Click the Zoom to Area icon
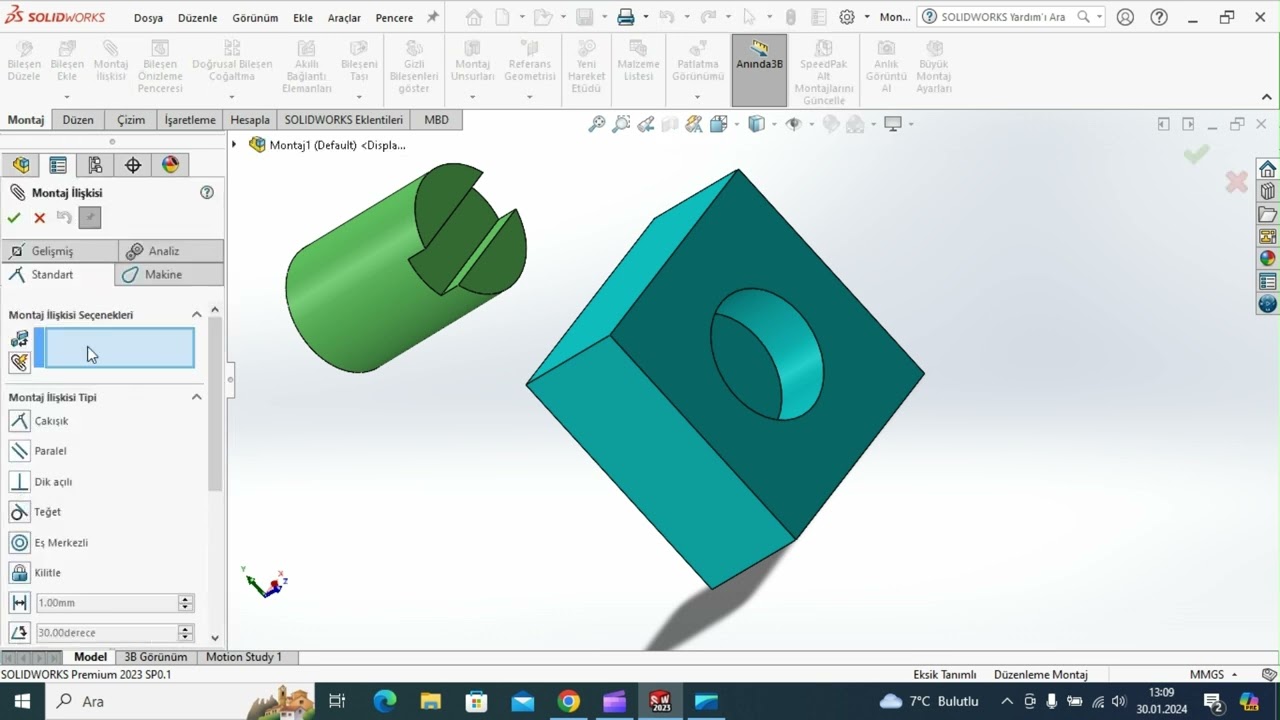Screen dimensions: 1280x720 622,124
